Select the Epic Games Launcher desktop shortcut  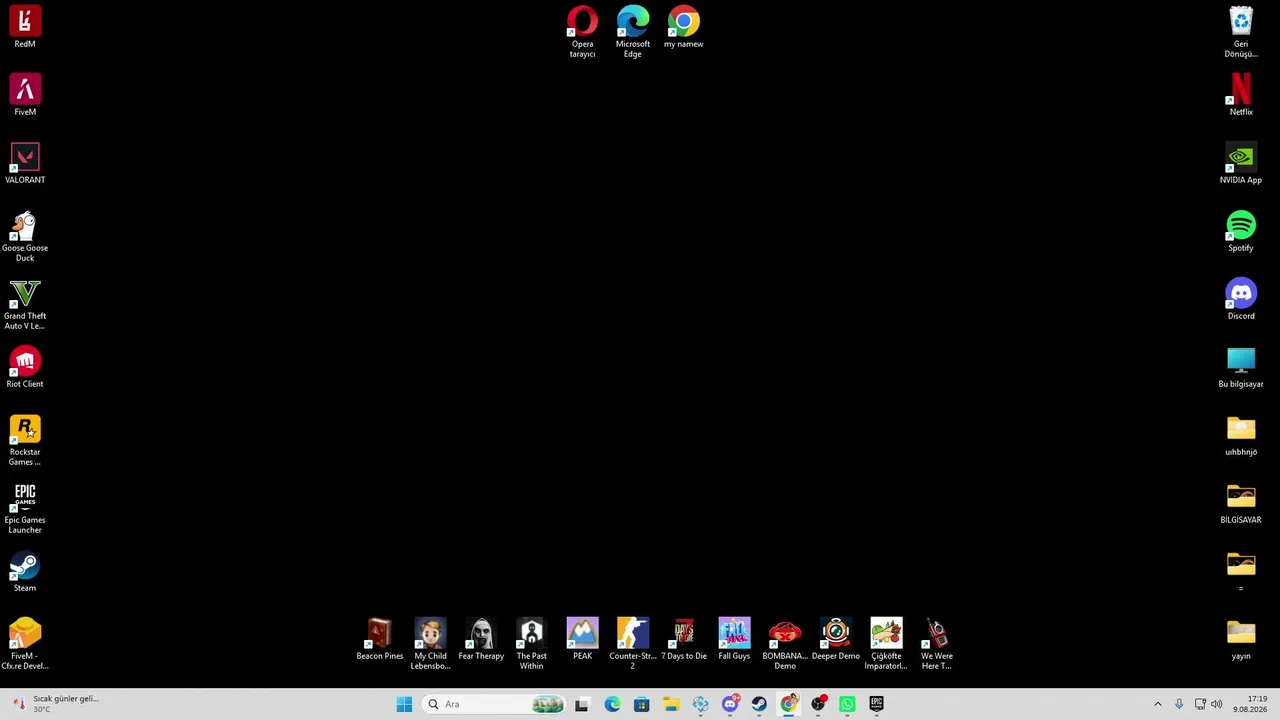pyautogui.click(x=25, y=508)
